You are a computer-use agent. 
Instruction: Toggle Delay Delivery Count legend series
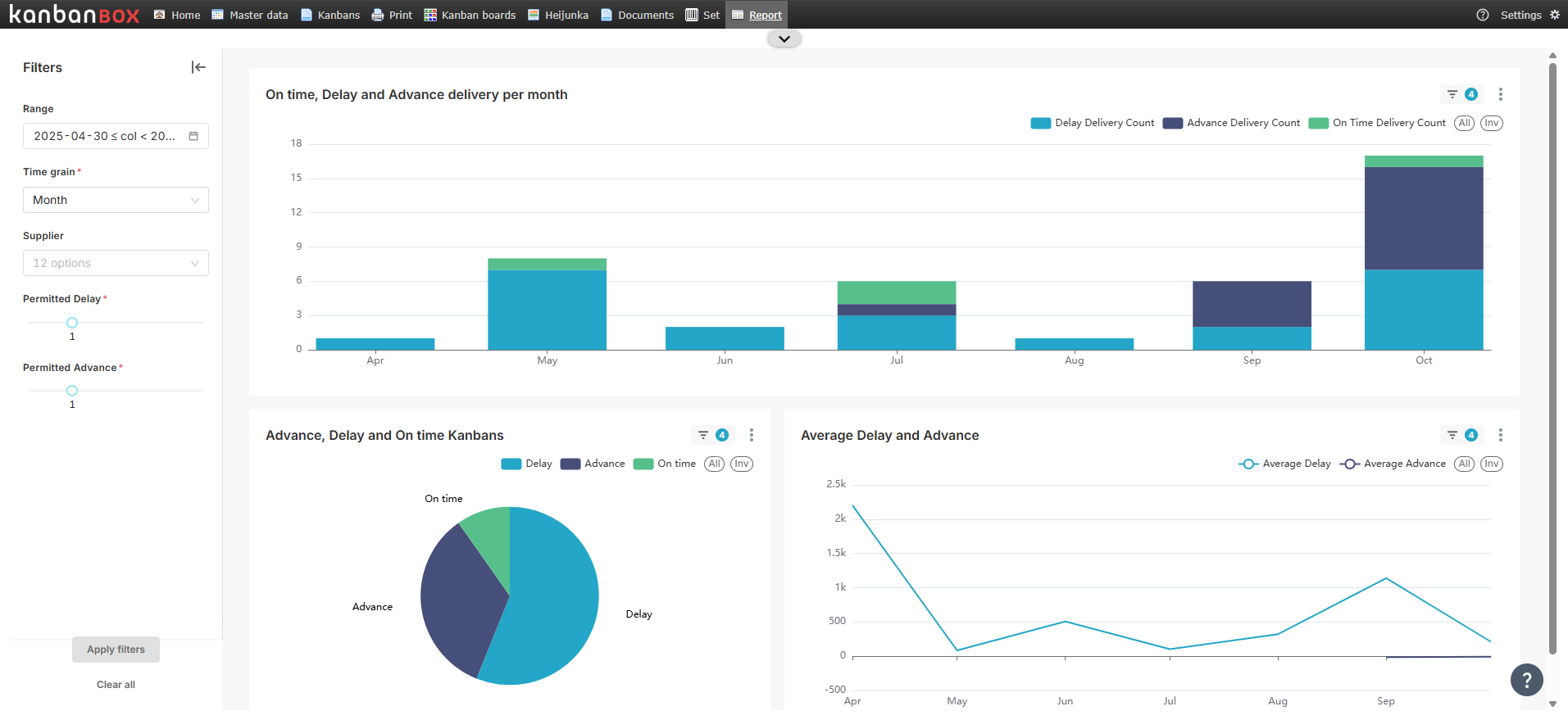point(1093,123)
